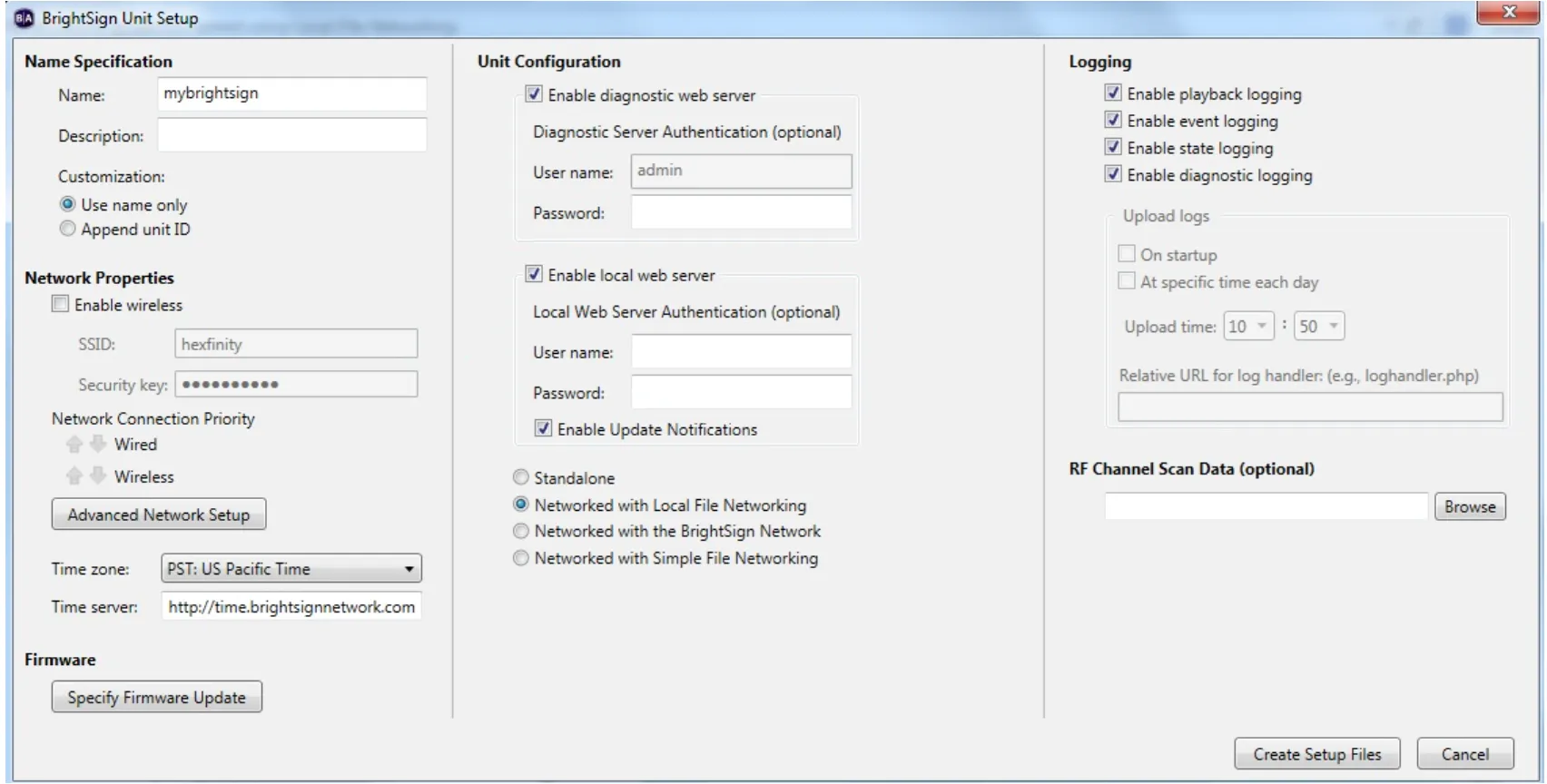The height and width of the screenshot is (784, 1547).
Task: Click Specify Firmware Update button
Action: click(x=157, y=697)
